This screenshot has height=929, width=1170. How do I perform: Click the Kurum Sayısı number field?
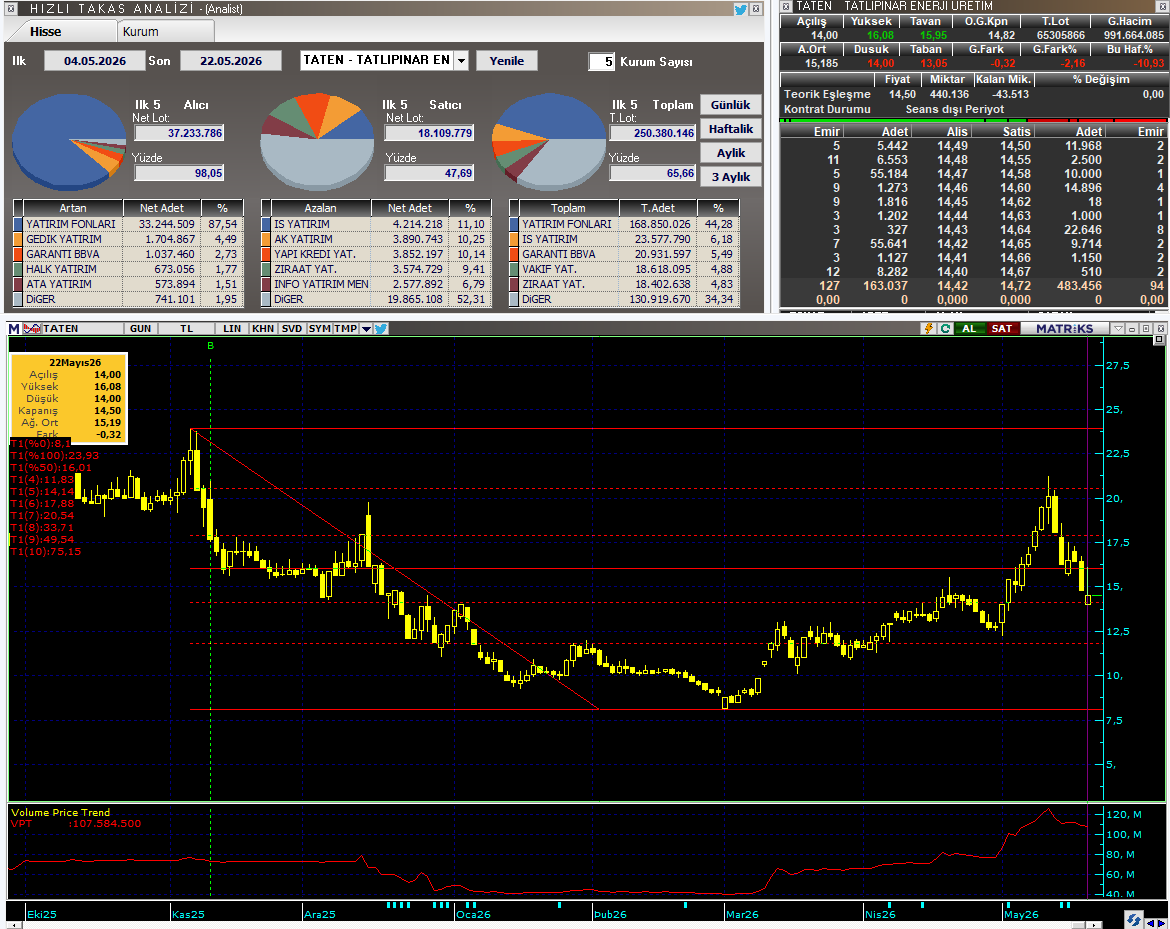tap(601, 62)
